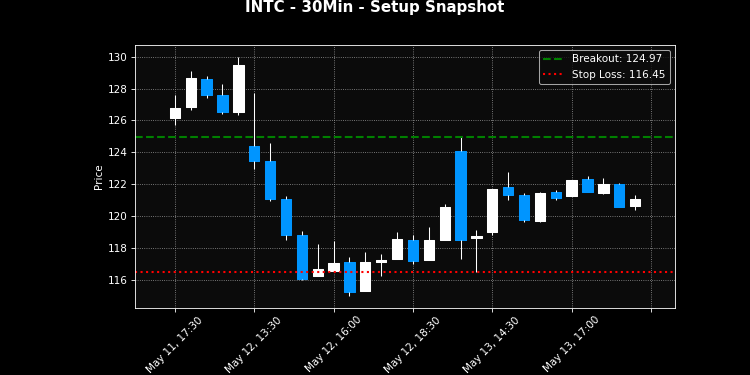Click the 116 price tick label
Screen dimensions: 750x375
[x=118, y=280]
